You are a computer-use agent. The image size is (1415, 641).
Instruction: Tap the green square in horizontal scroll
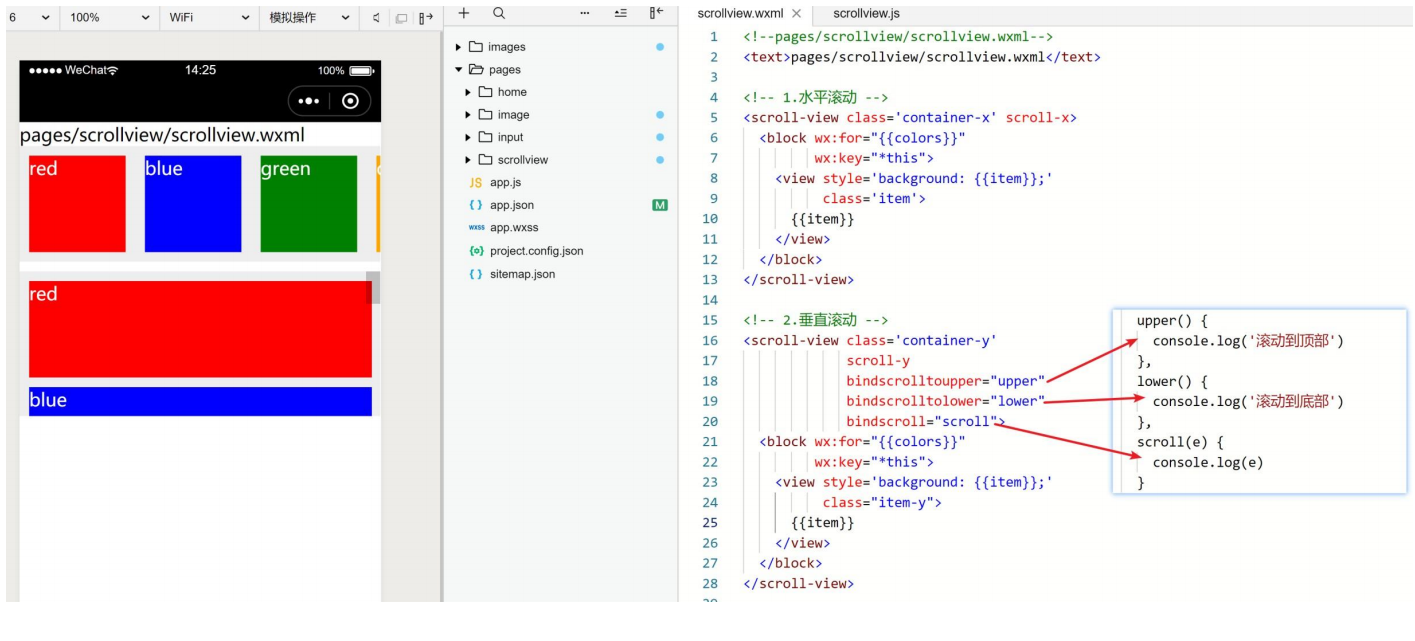pos(309,204)
